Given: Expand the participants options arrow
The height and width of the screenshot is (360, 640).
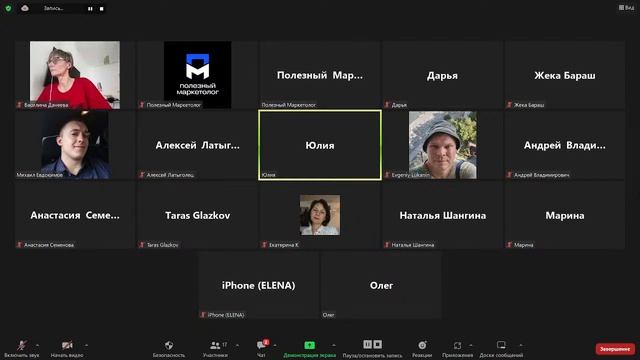Looking at the screenshot, I should pos(237,345).
